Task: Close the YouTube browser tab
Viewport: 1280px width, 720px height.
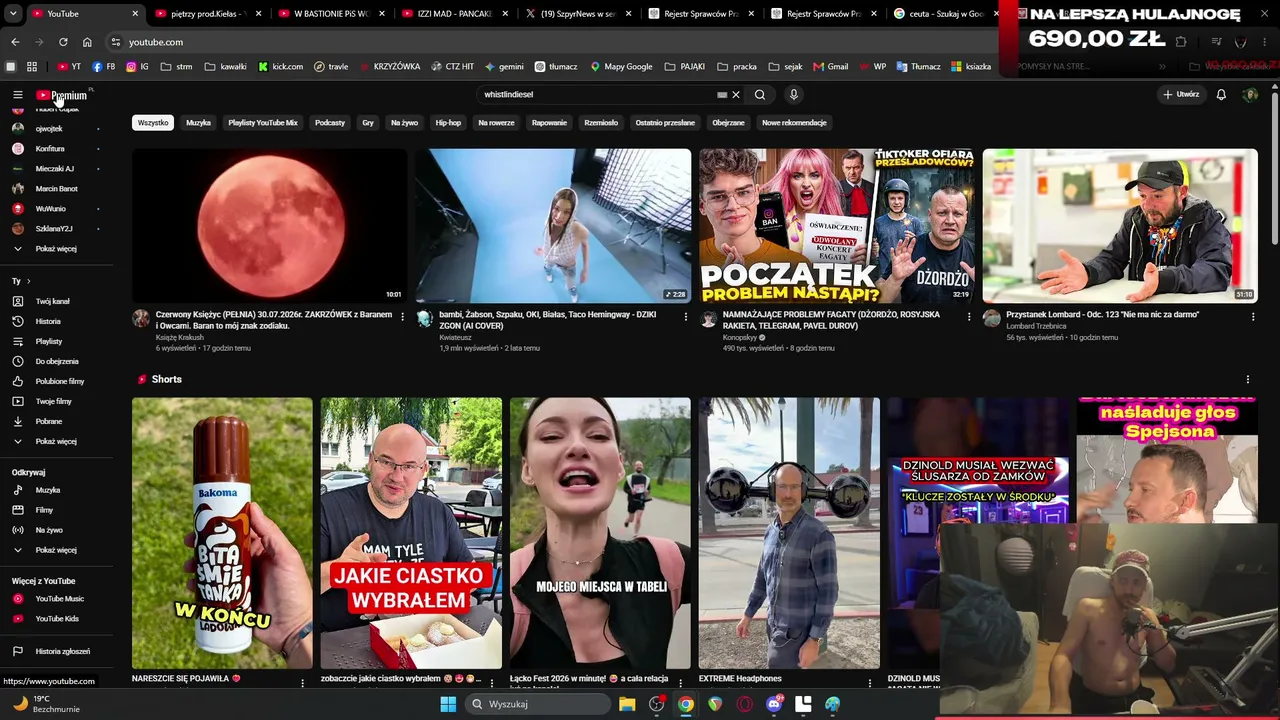Action: pyautogui.click(x=136, y=14)
